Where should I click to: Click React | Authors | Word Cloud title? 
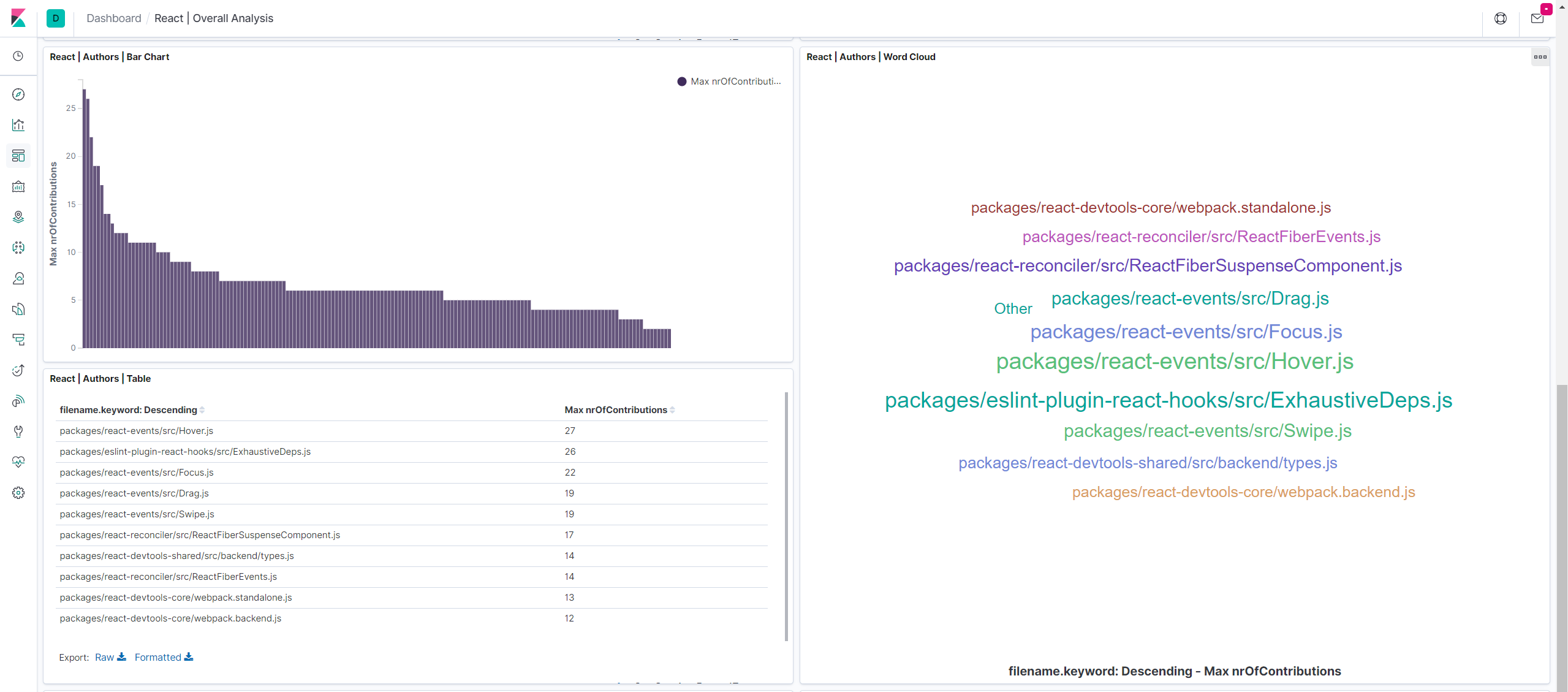pyautogui.click(x=871, y=57)
